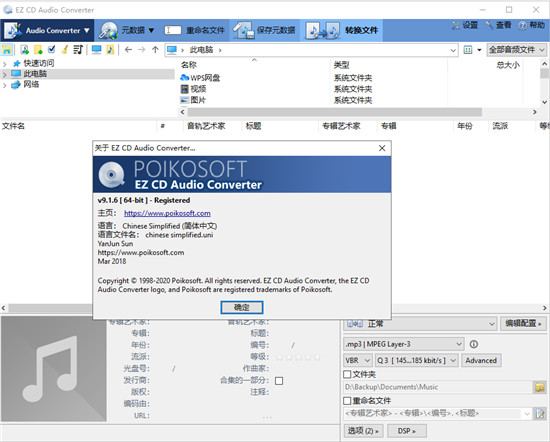550x442 pixels.
Task: Expand the 网络 tree node
Action: (x=5, y=85)
